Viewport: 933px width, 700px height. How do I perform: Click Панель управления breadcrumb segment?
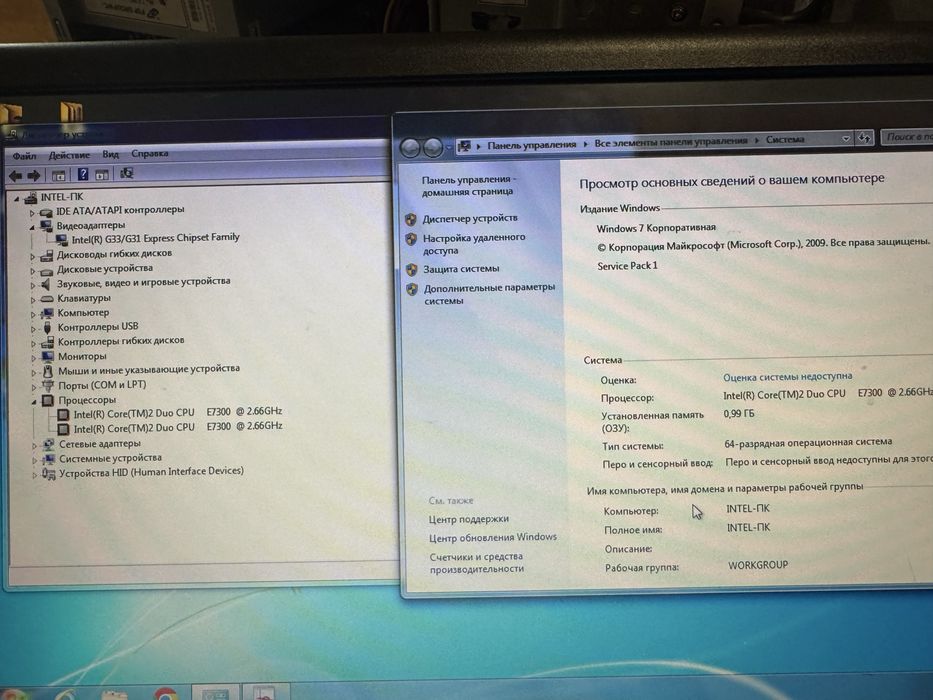[531, 145]
